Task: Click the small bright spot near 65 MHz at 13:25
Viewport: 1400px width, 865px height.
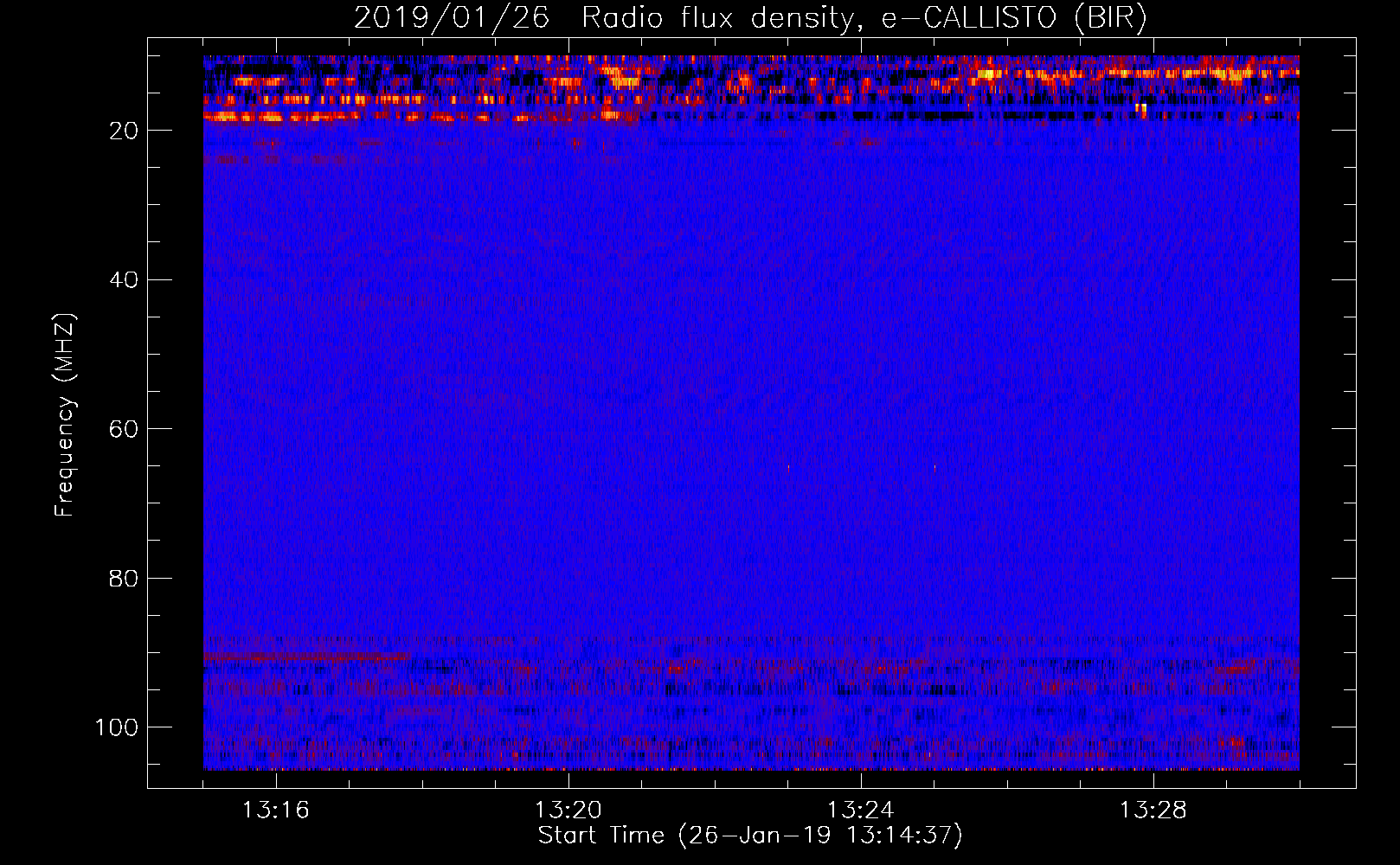Action: (x=934, y=468)
